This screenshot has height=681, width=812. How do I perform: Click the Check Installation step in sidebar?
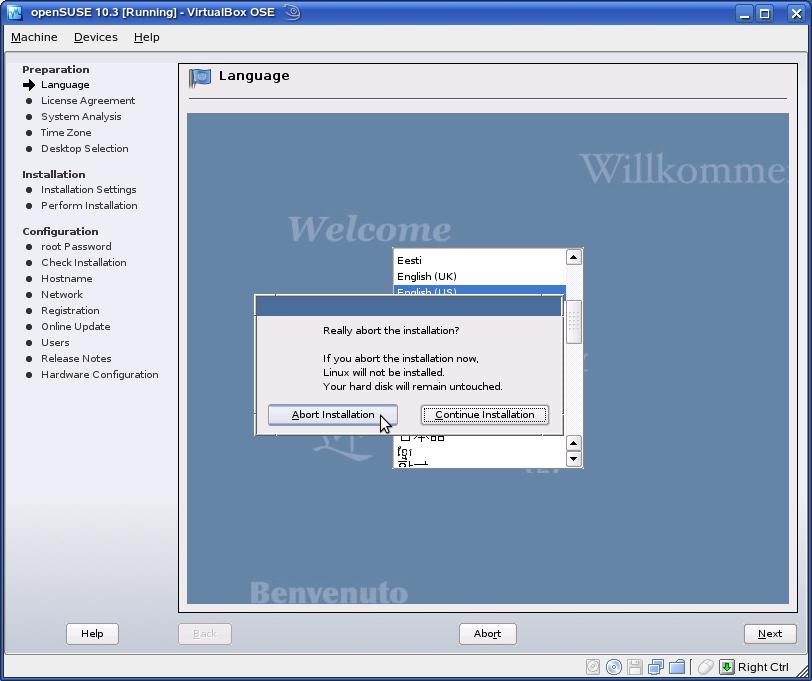pos(84,263)
